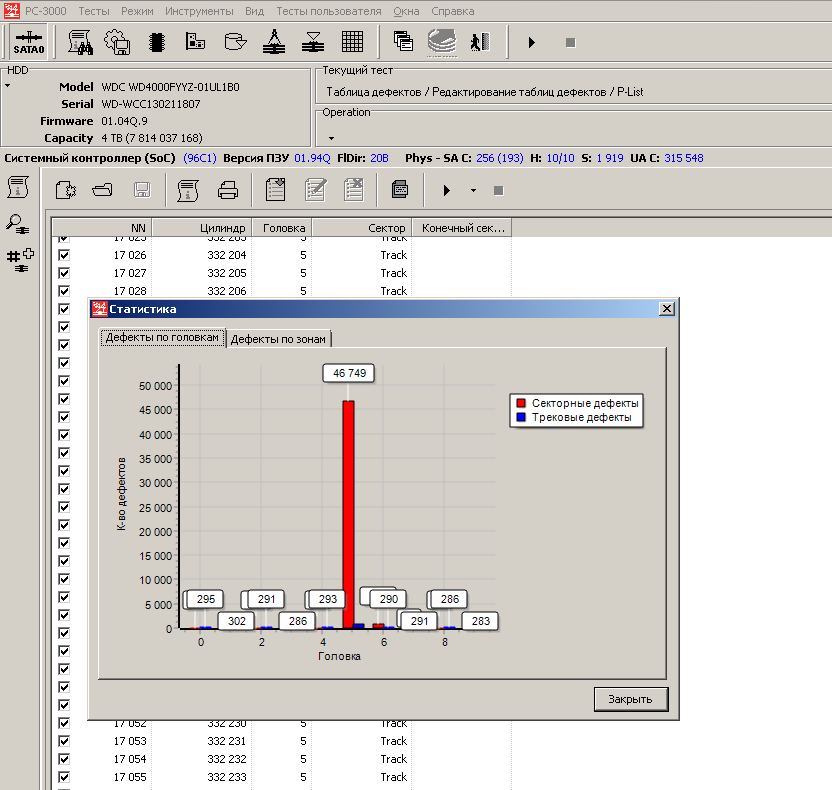Click the red Секторные дефекты legend swatch
The width and height of the screenshot is (832, 790).
(521, 403)
